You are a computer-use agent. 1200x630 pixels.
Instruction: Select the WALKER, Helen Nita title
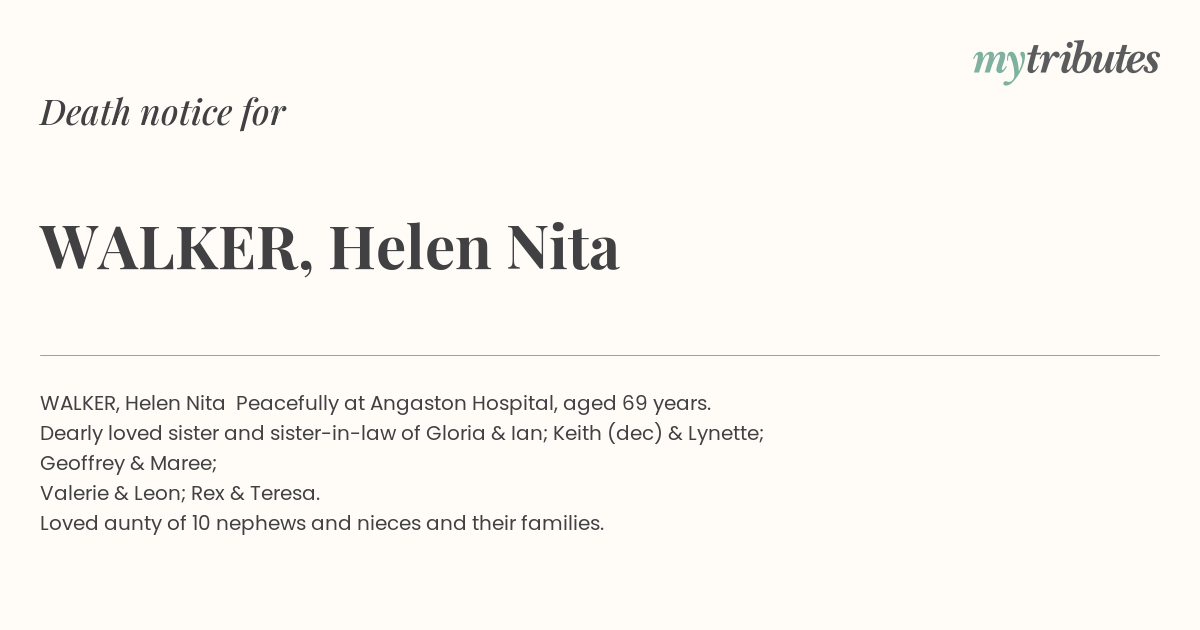pyautogui.click(x=330, y=247)
